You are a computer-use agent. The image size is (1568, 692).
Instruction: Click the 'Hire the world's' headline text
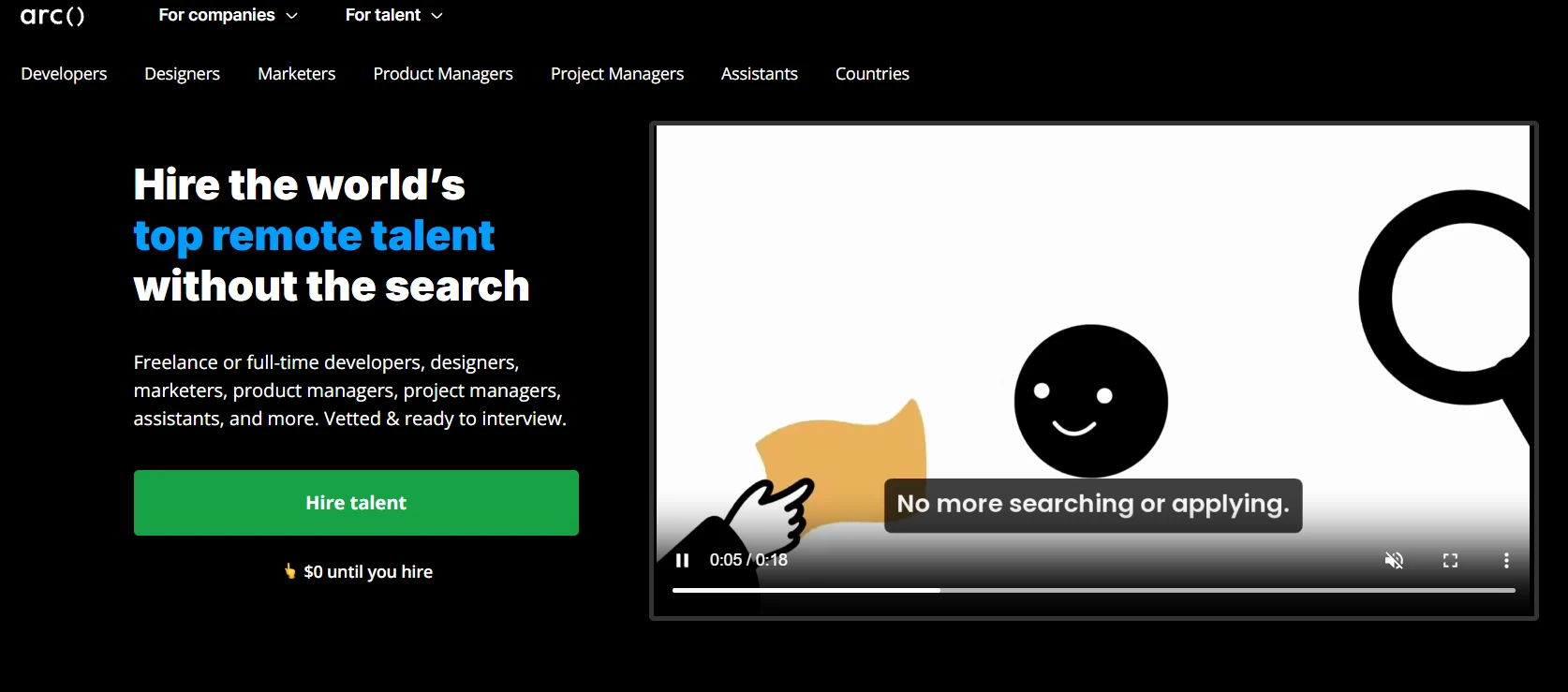[299, 184]
